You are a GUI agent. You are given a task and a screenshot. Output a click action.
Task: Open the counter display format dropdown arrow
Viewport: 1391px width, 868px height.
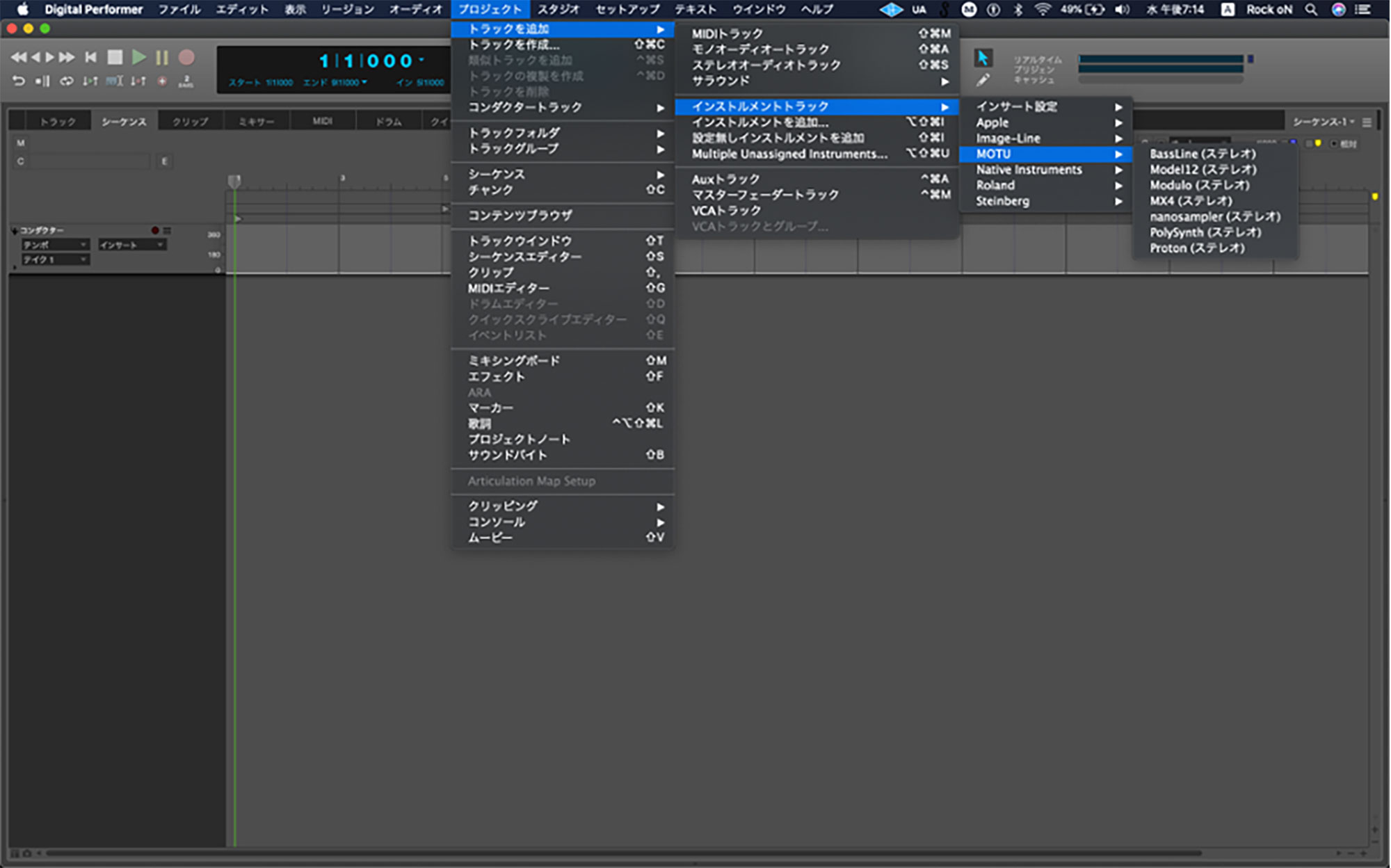pos(421,60)
